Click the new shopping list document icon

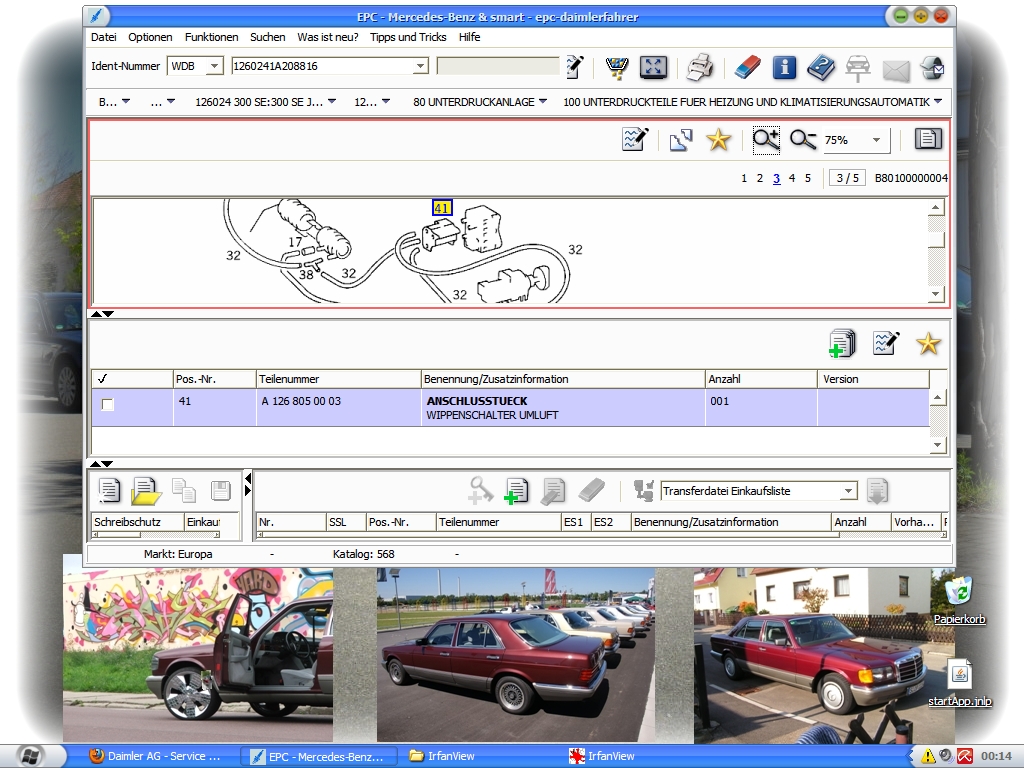109,490
